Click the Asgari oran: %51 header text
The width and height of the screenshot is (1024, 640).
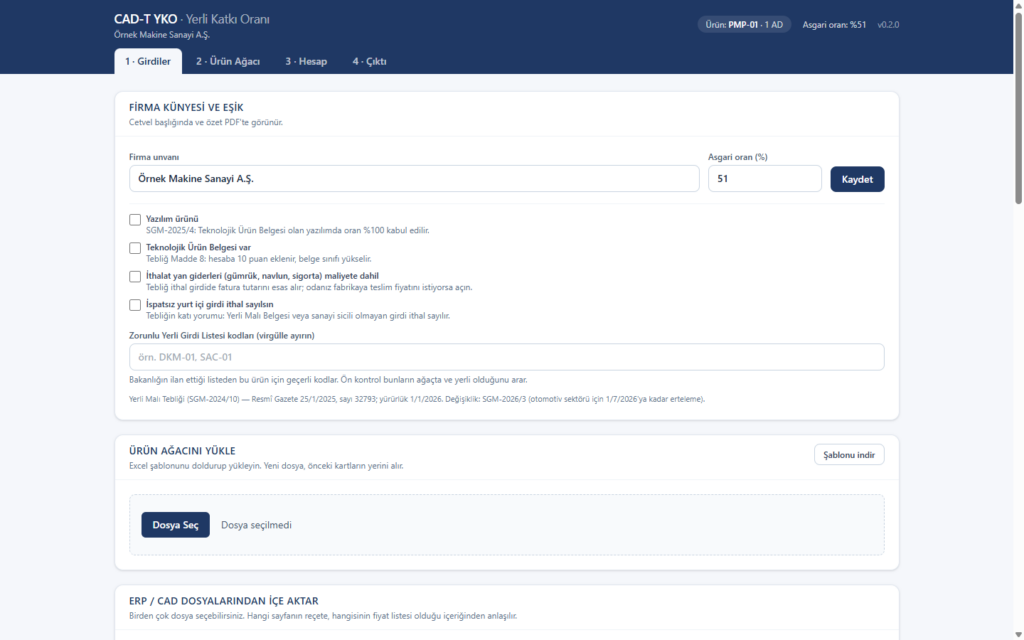point(834,25)
